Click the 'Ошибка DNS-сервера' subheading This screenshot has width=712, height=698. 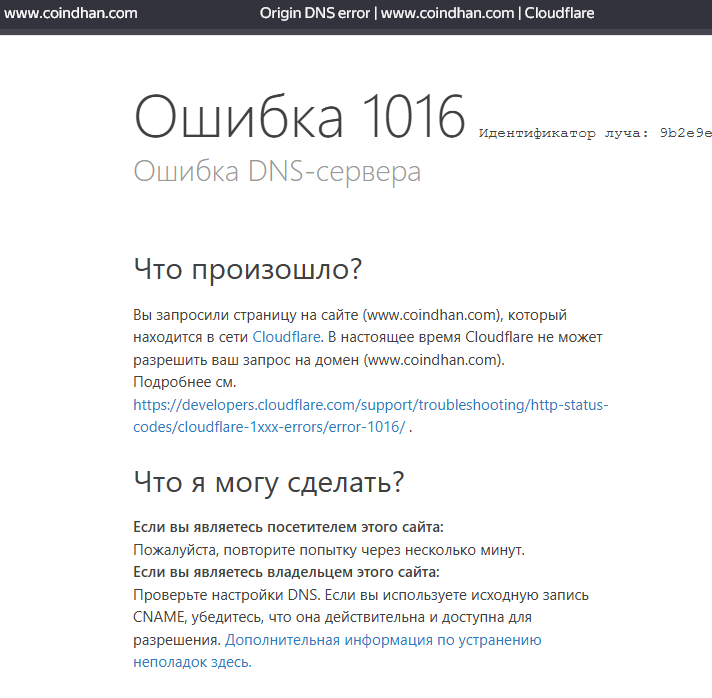[x=277, y=171]
